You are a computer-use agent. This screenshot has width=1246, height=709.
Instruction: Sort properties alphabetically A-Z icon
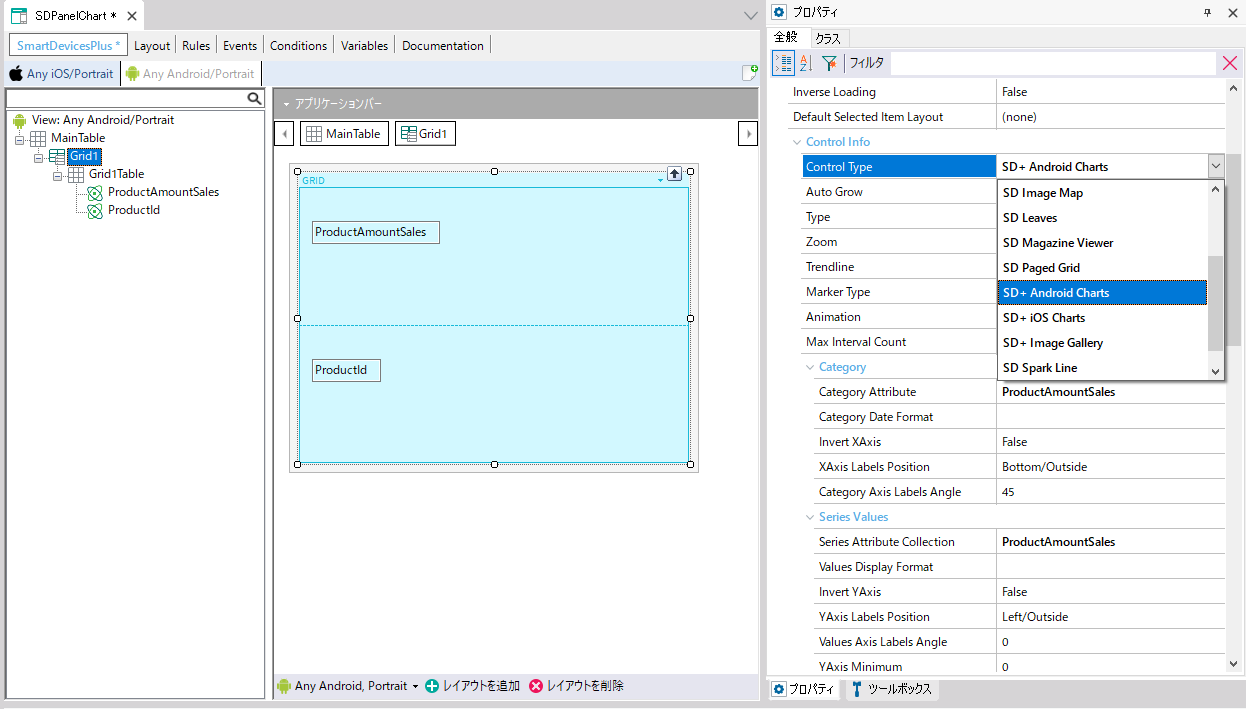click(x=806, y=63)
